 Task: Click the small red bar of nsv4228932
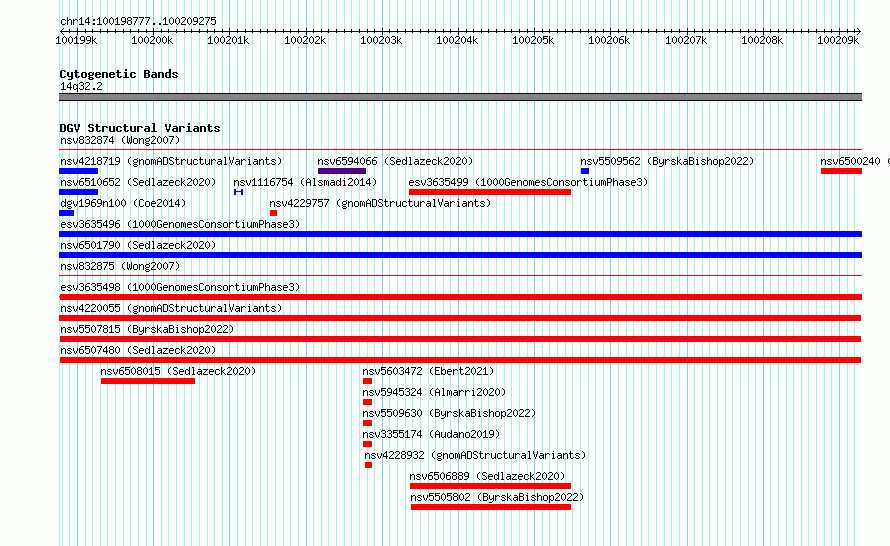coord(368,465)
